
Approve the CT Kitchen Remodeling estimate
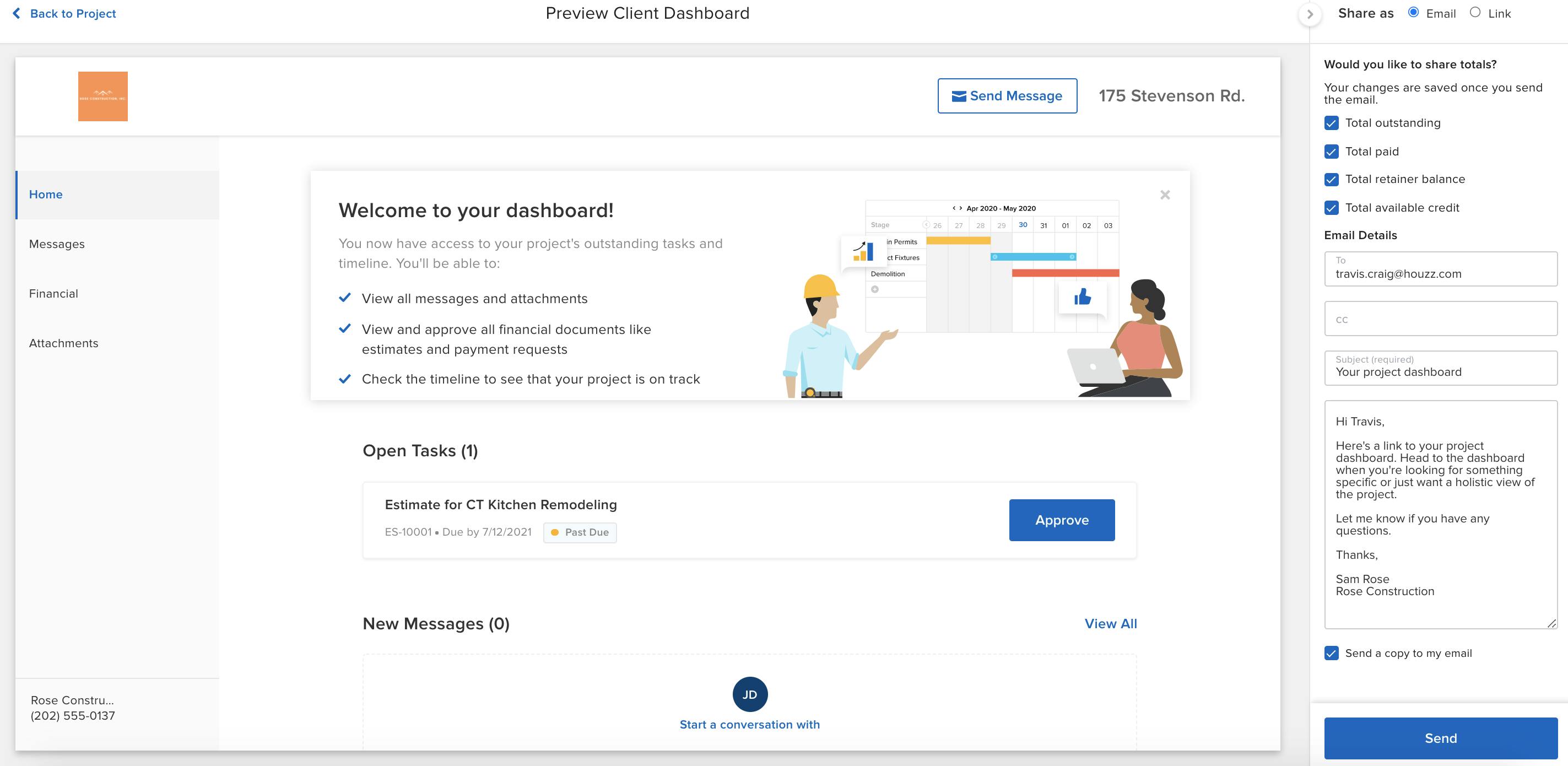click(1062, 520)
